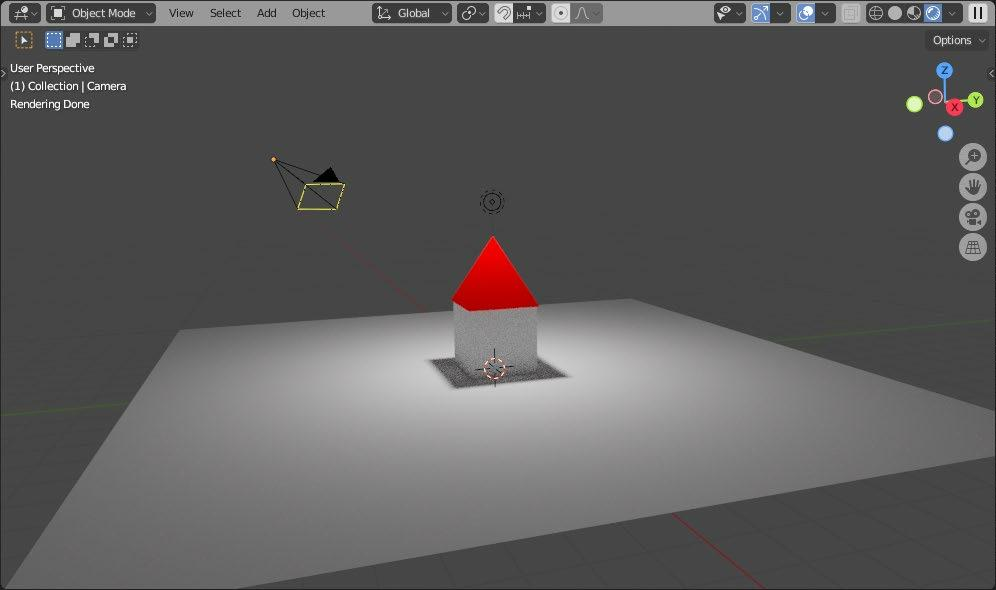Viewport: 996px width, 590px height.
Task: Open the pivot point dropdown
Action: click(473, 13)
